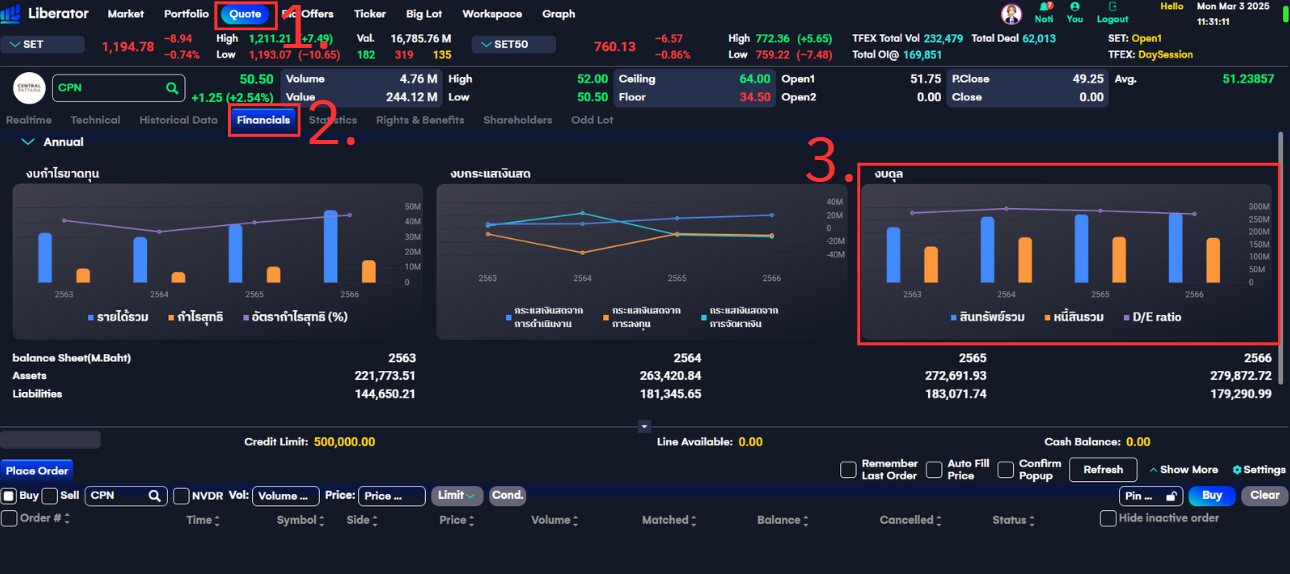Click the Logout icon
Screen dimensions: 1290x574
(1112, 7)
